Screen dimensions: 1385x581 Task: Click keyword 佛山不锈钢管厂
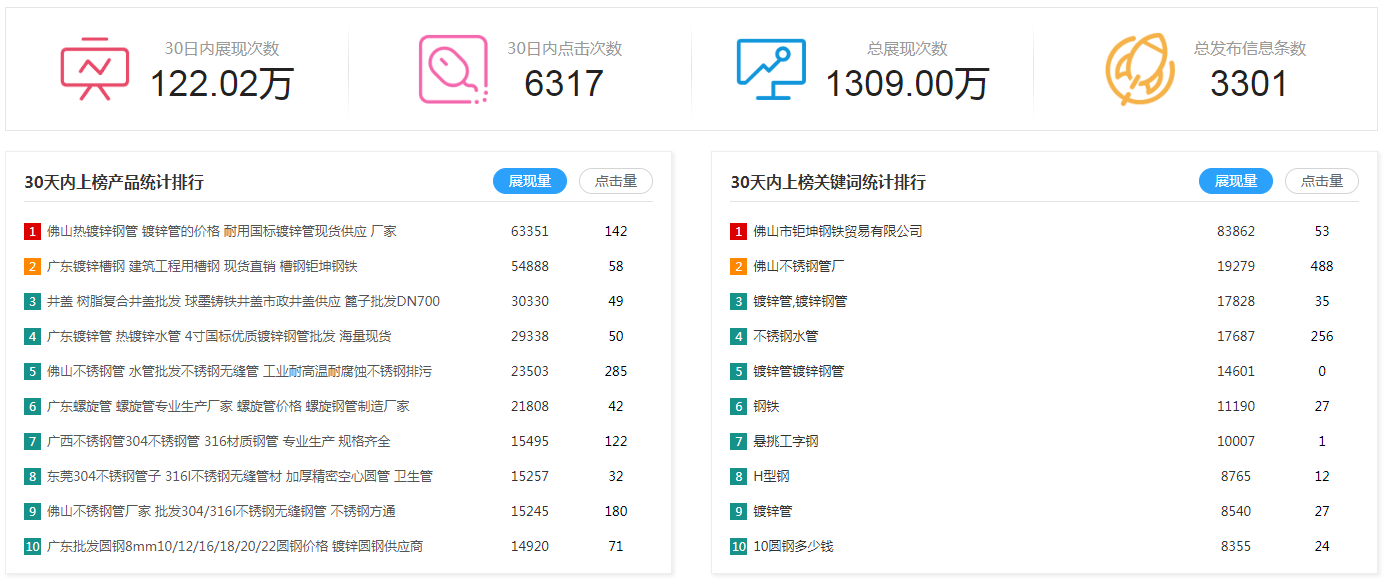point(799,266)
